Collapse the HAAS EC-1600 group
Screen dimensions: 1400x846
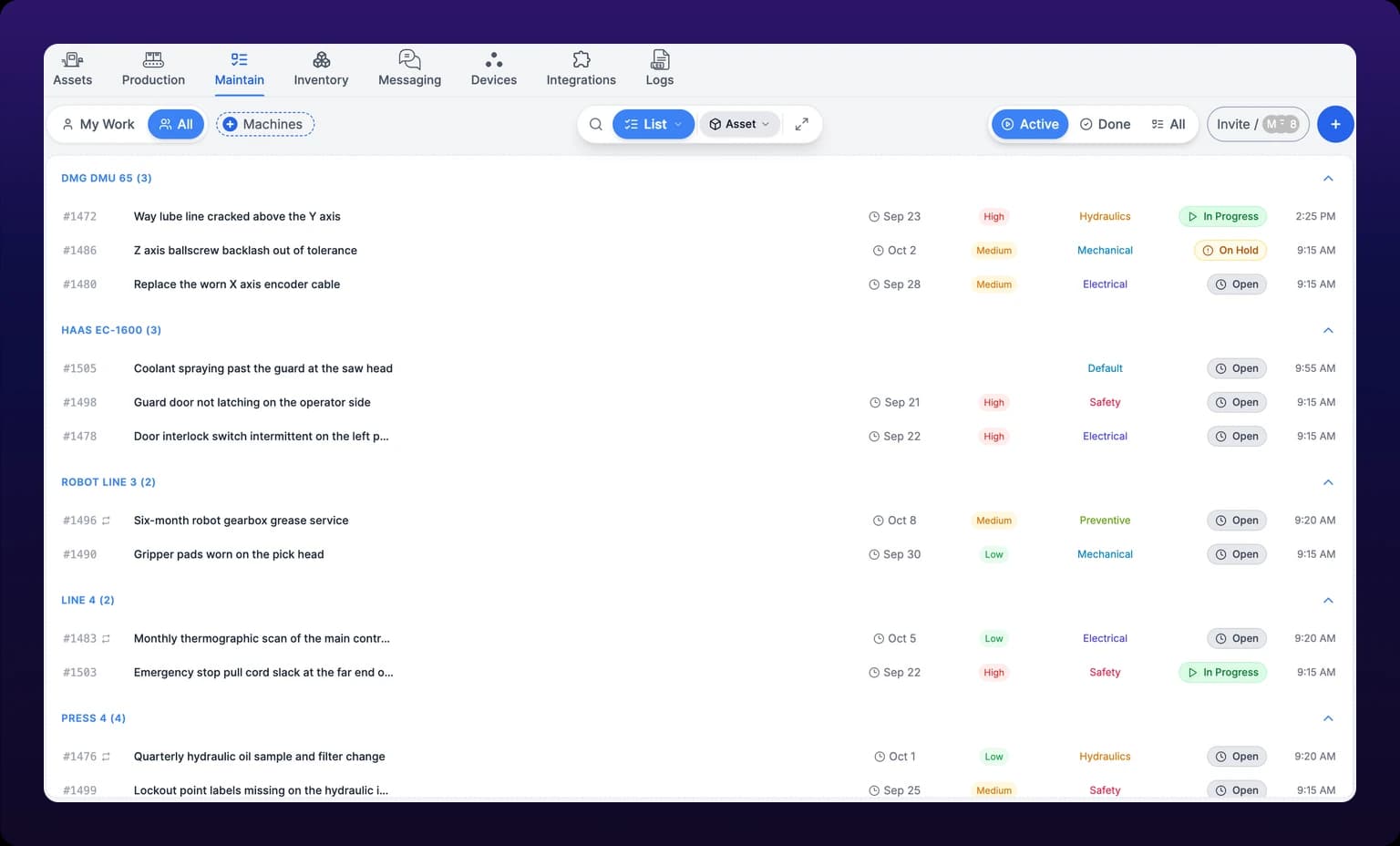[x=1328, y=330]
